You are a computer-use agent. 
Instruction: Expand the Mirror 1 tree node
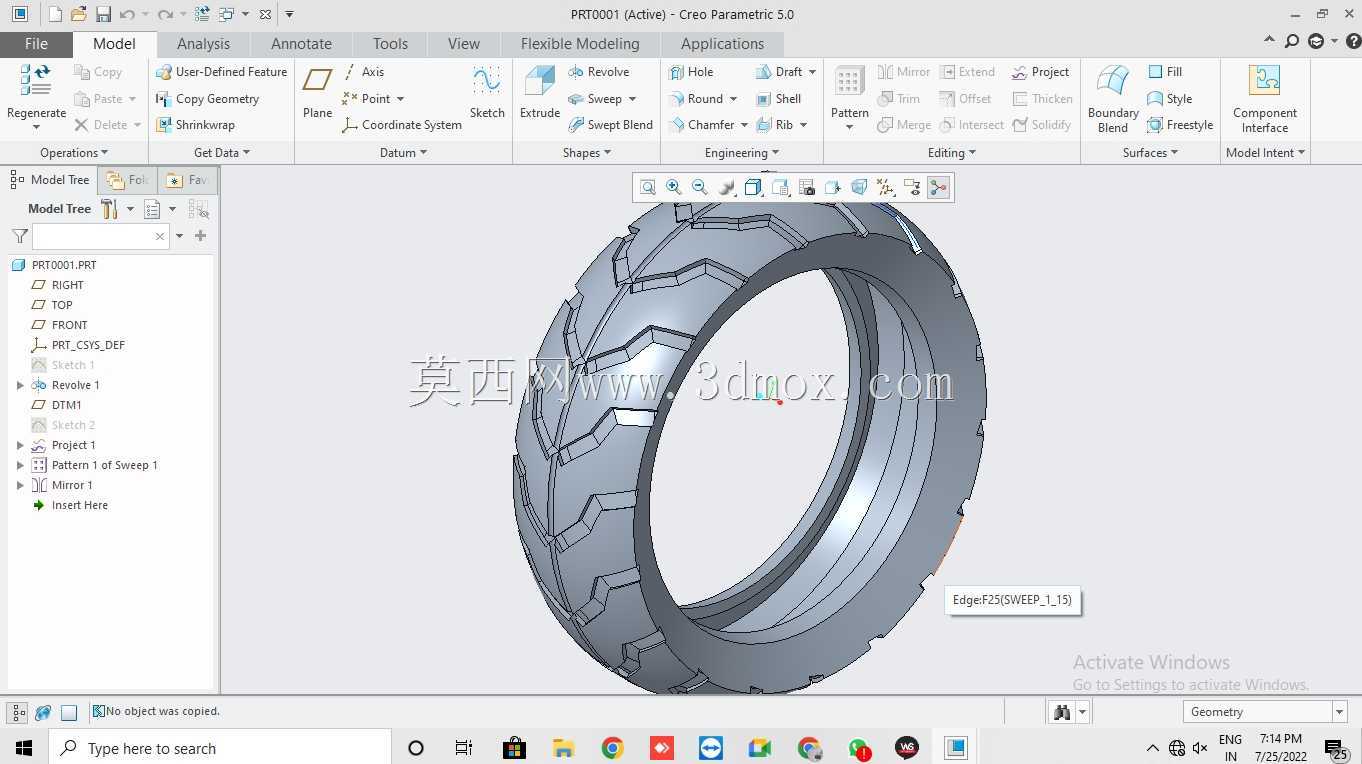(20, 485)
